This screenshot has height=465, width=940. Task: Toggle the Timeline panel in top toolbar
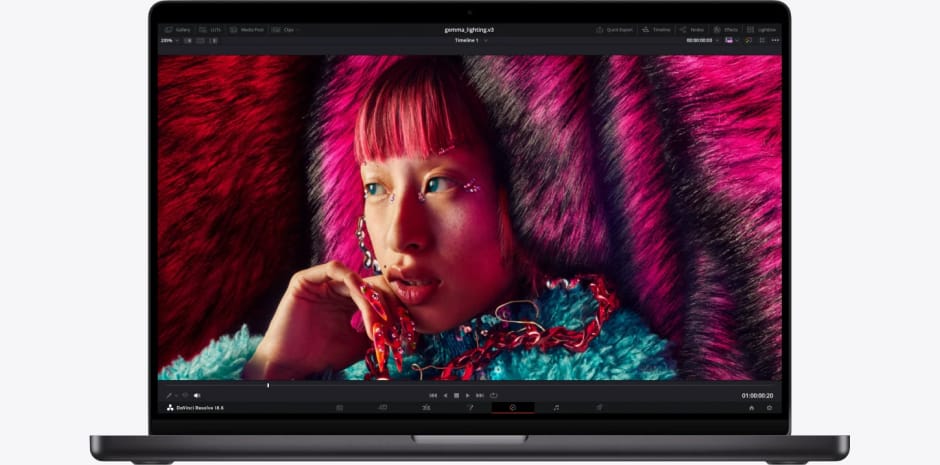[657, 30]
